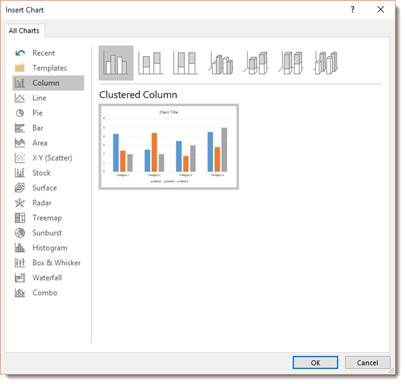Pick the 3-D 100% Stacked Column icon
This screenshot has width=405, height=384.
click(291, 63)
